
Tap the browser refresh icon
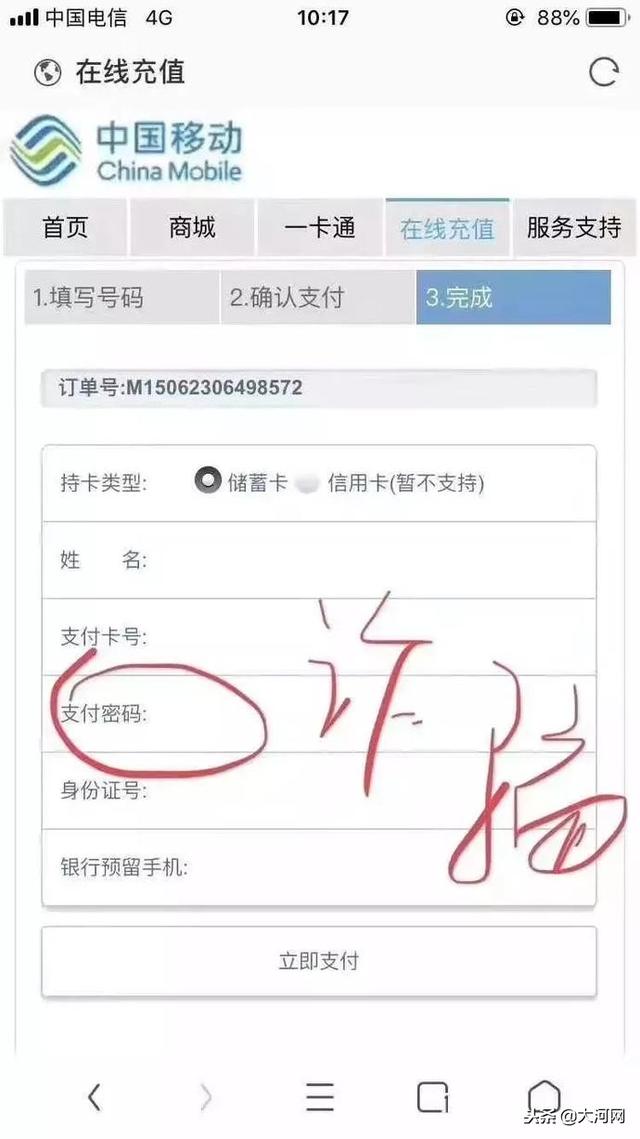point(604,72)
